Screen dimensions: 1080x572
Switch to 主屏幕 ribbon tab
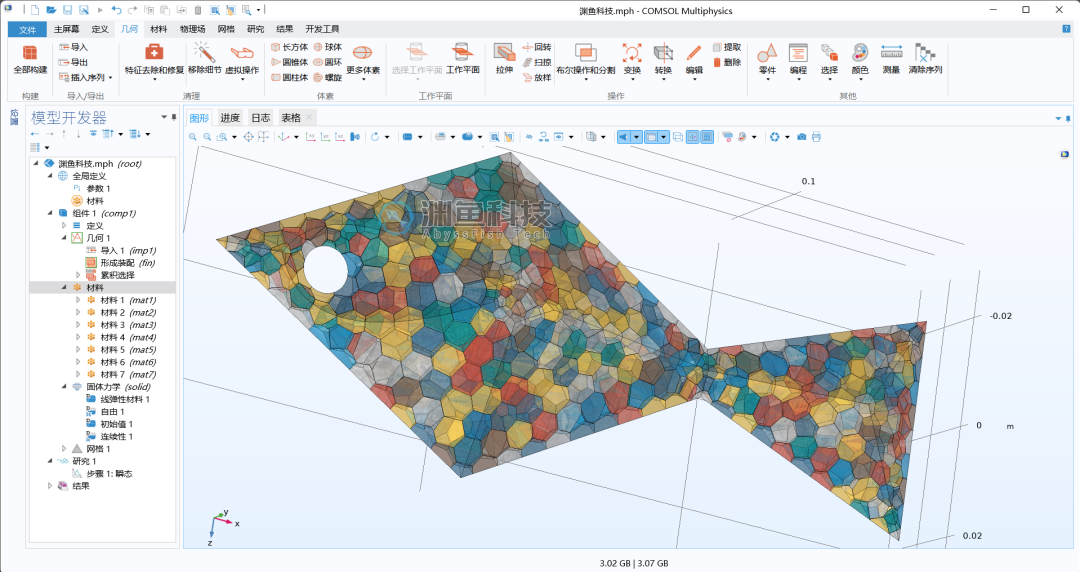click(66, 29)
